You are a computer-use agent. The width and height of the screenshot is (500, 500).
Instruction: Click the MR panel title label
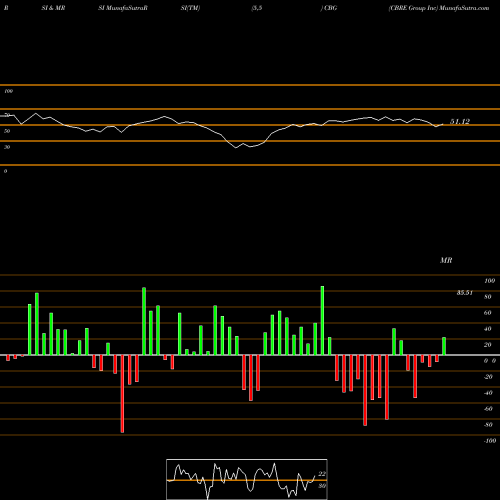click(x=446, y=260)
